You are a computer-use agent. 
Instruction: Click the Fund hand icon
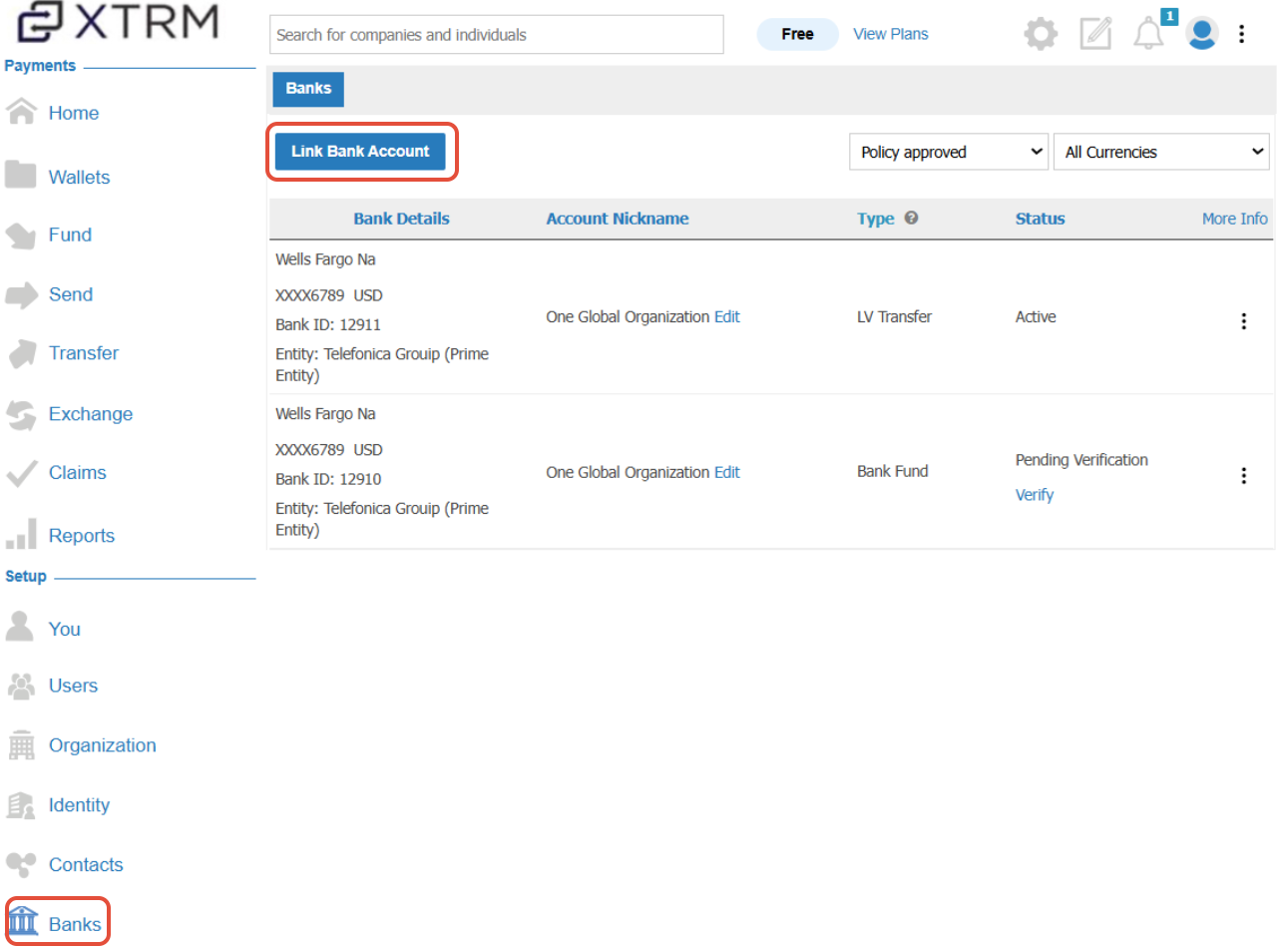point(21,236)
